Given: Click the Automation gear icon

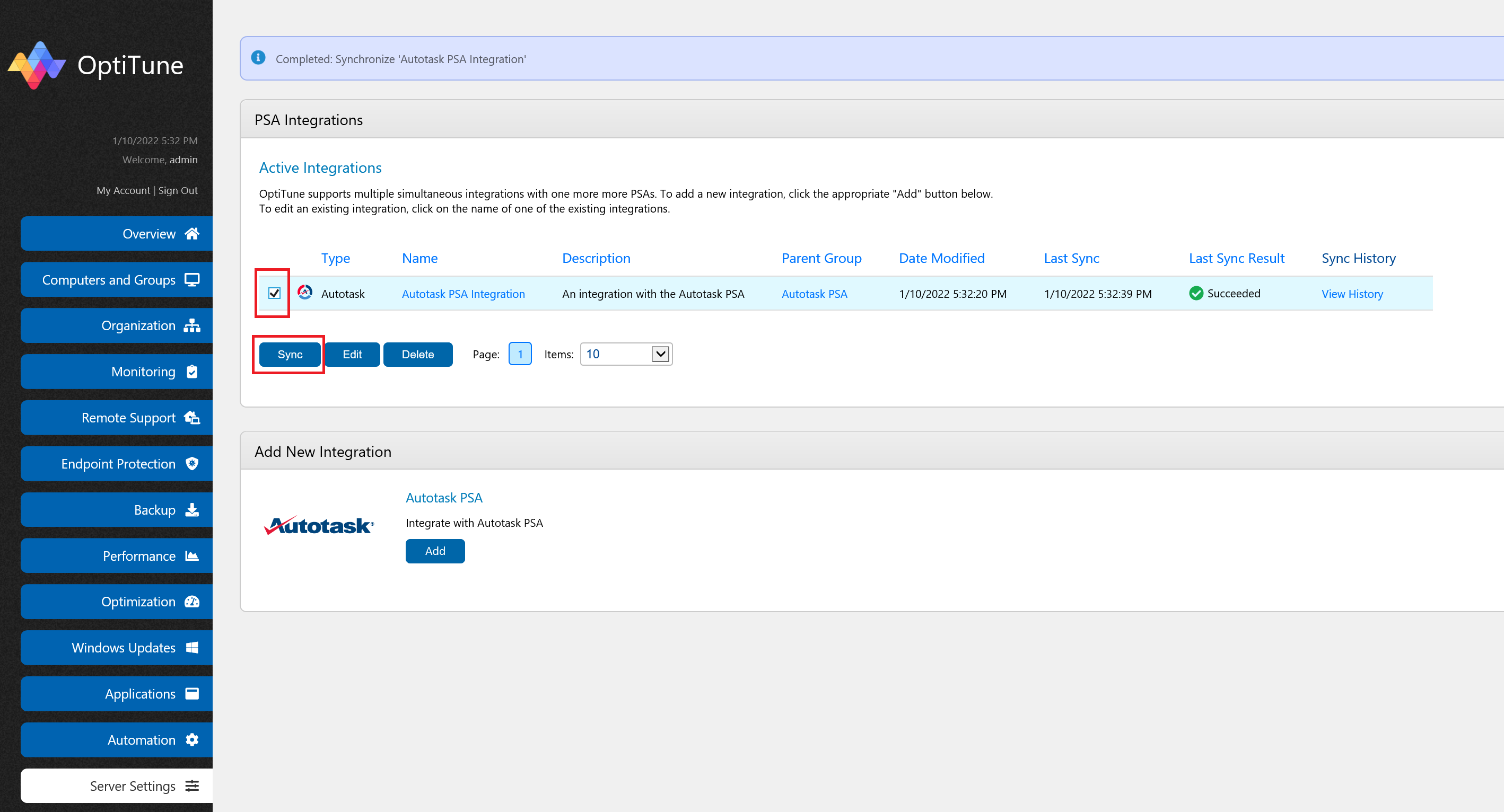Looking at the screenshot, I should [x=192, y=740].
